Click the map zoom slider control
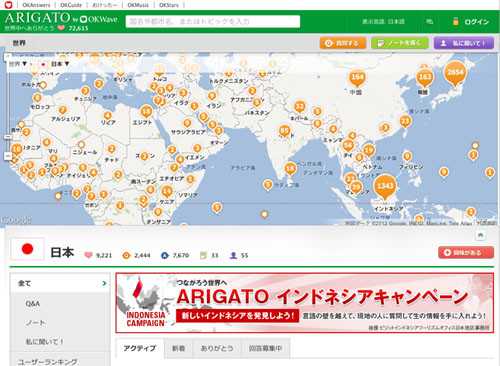 8,137
